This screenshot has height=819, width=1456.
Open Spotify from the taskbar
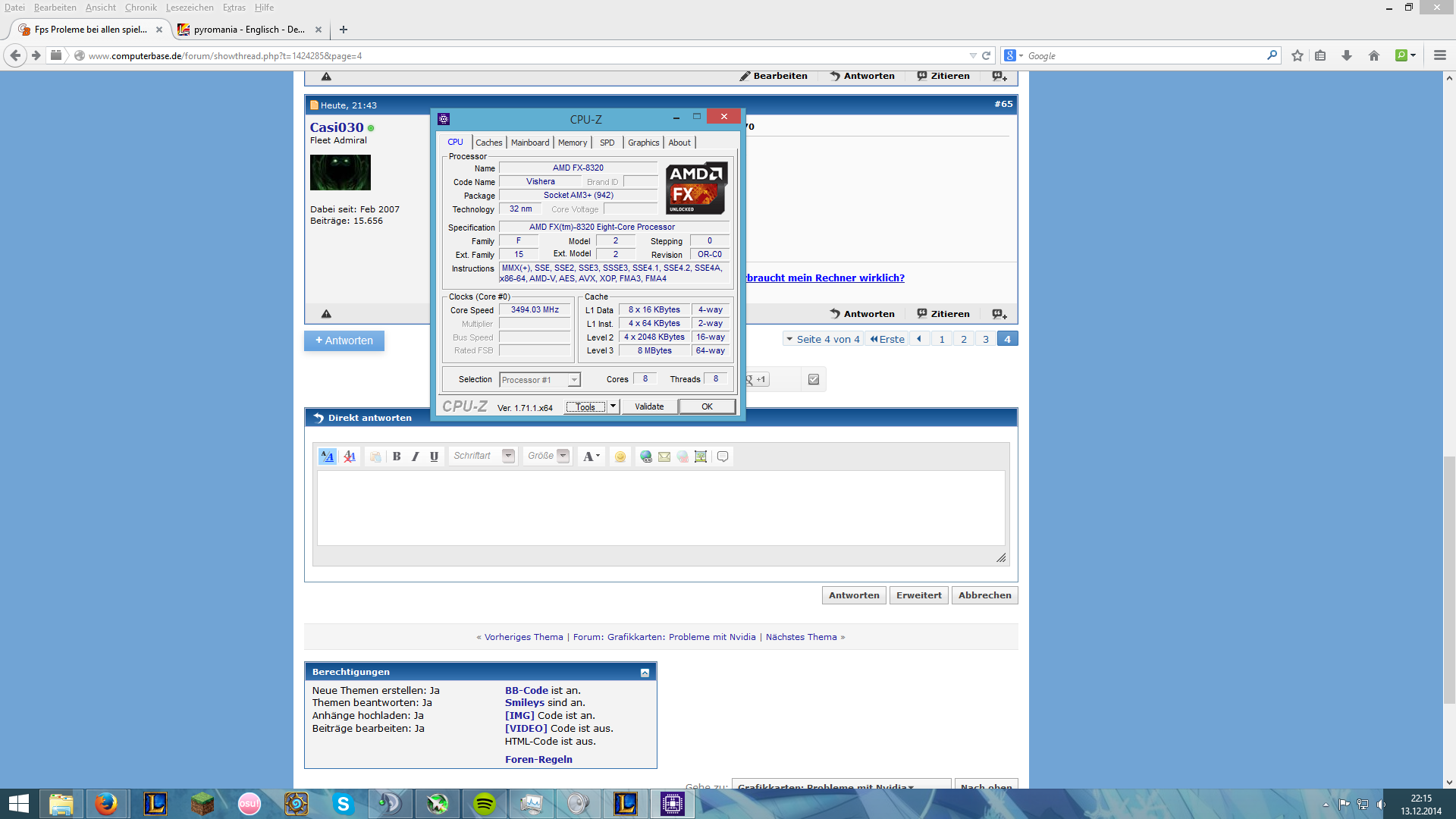[484, 803]
